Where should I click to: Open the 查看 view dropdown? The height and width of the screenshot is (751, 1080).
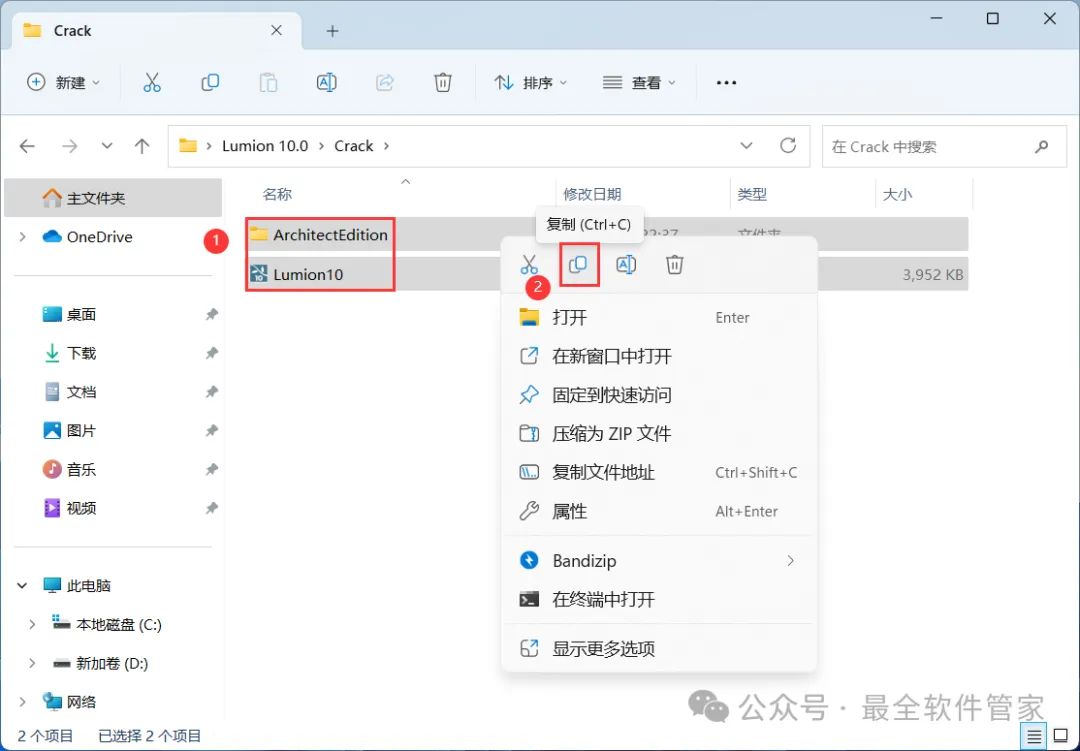pos(639,83)
